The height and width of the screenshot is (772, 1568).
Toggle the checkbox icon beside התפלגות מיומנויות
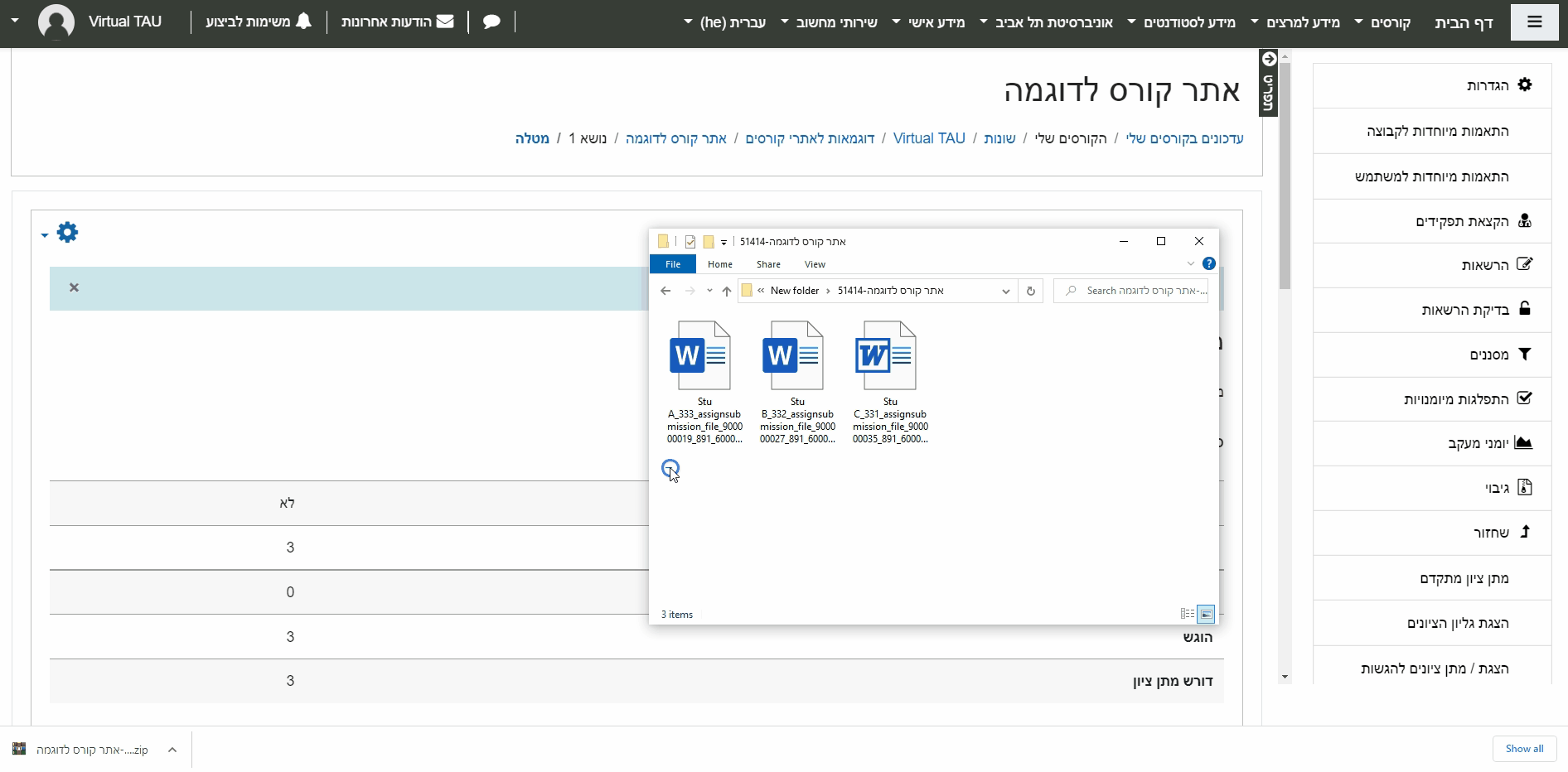[1525, 398]
